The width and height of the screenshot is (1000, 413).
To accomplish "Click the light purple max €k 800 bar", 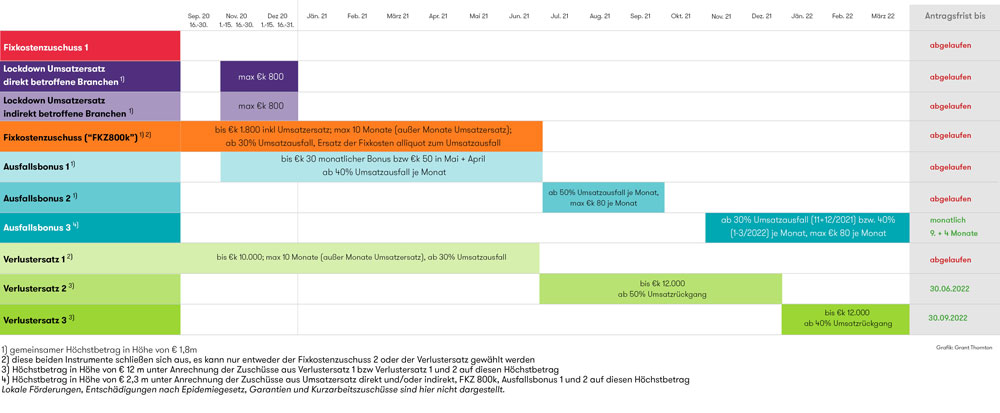I will 259,106.
